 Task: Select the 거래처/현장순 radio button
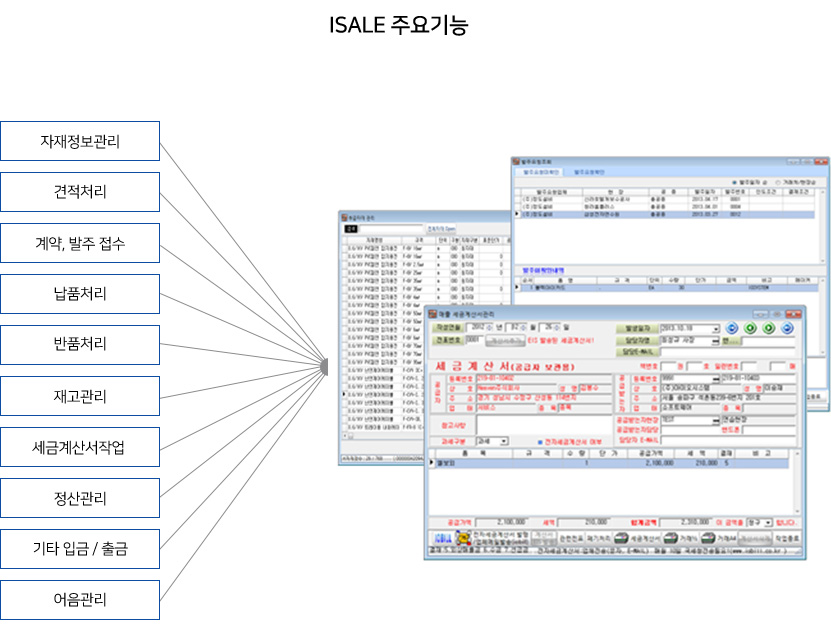coord(778,182)
